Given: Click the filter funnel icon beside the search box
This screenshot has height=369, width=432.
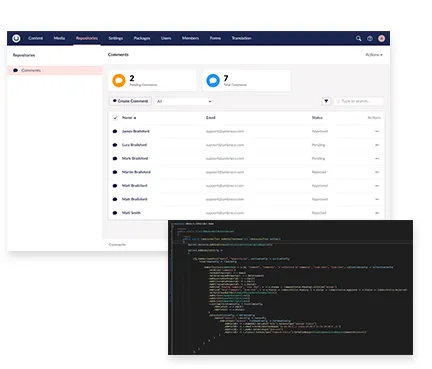Looking at the screenshot, I should coord(326,101).
